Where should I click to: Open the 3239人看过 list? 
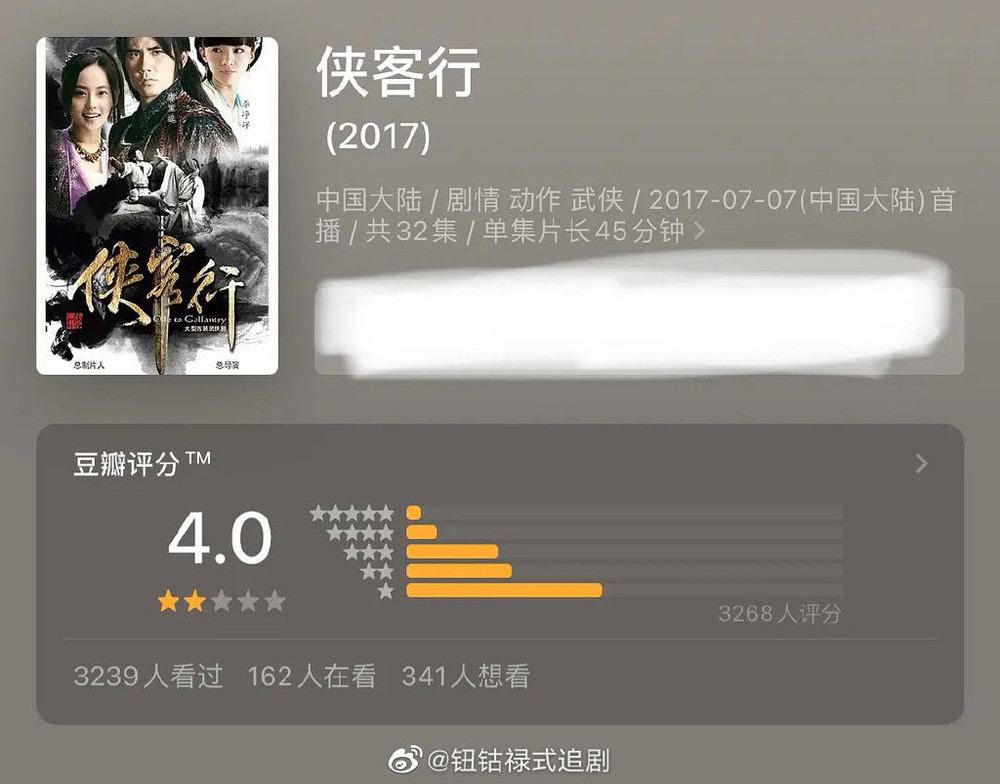point(149,676)
